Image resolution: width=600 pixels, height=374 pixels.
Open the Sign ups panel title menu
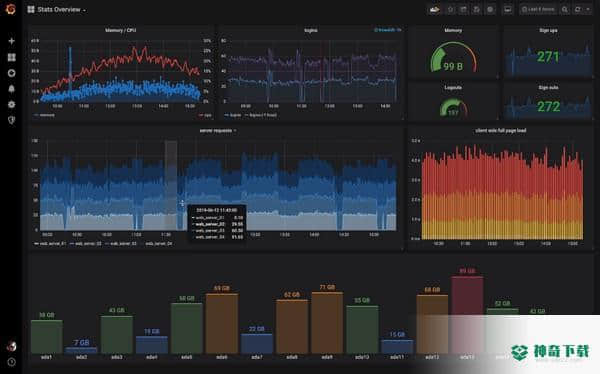click(x=548, y=30)
